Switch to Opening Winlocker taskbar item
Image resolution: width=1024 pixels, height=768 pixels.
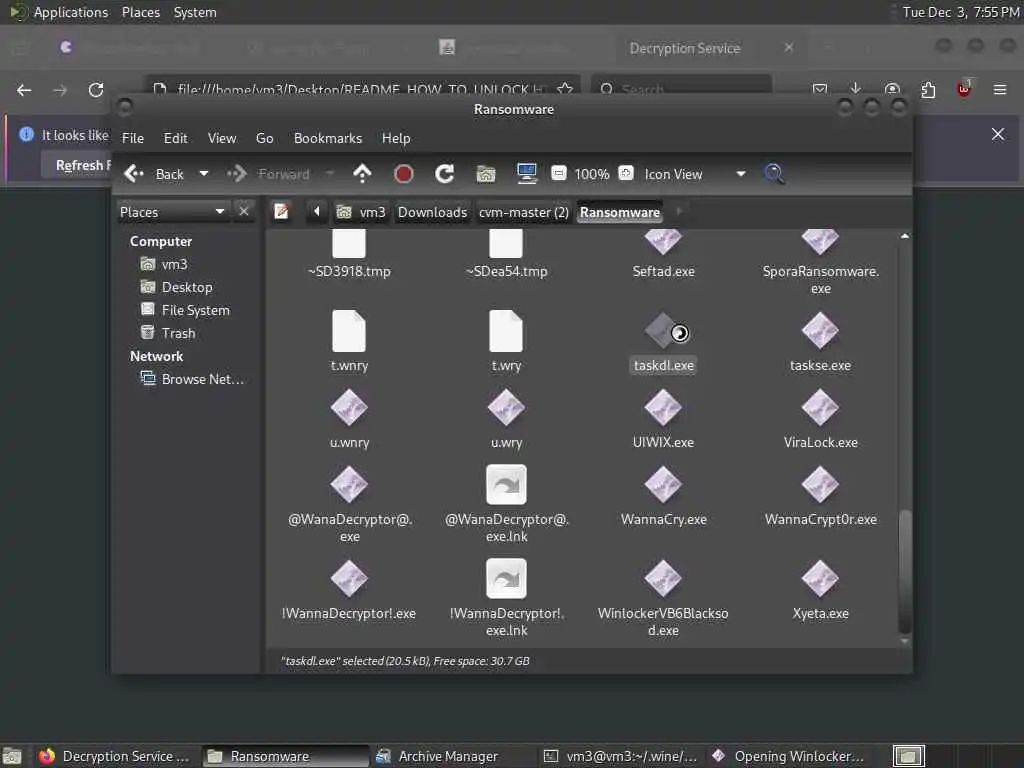coord(790,756)
